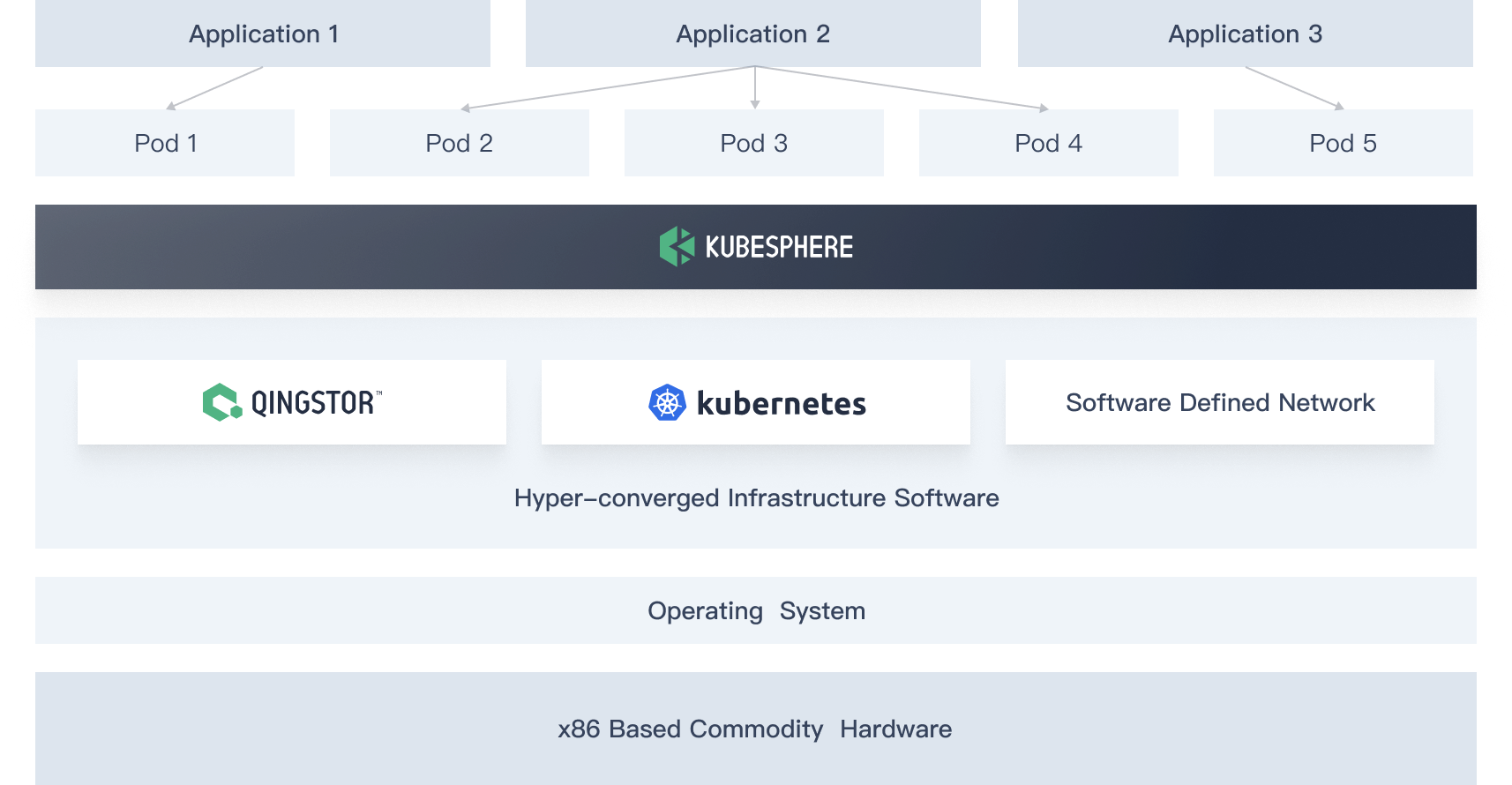Select the Software Defined Network card
Viewport: 1512px width, 785px height.
pyautogui.click(x=1220, y=402)
